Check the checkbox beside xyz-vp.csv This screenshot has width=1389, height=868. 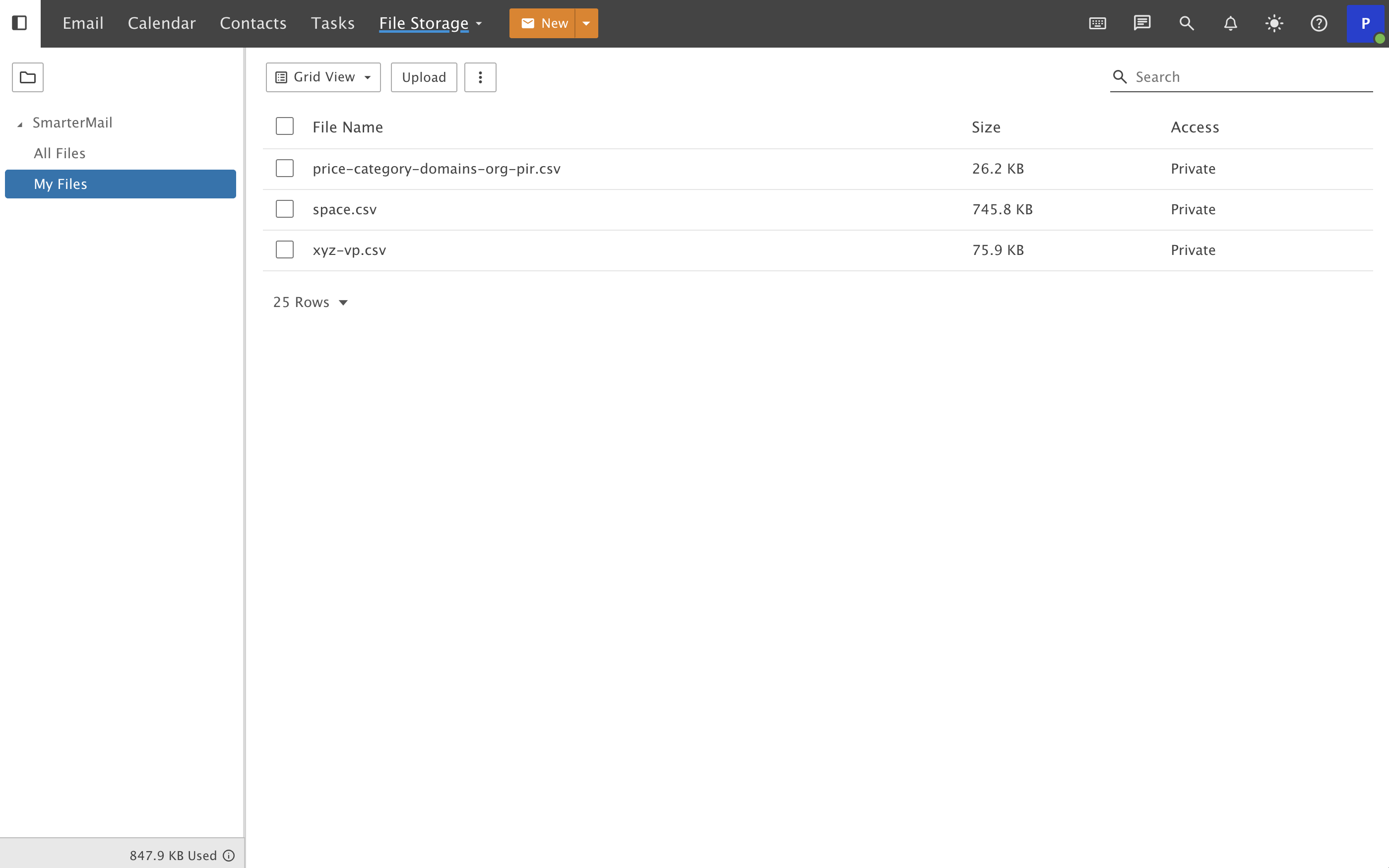(x=285, y=249)
